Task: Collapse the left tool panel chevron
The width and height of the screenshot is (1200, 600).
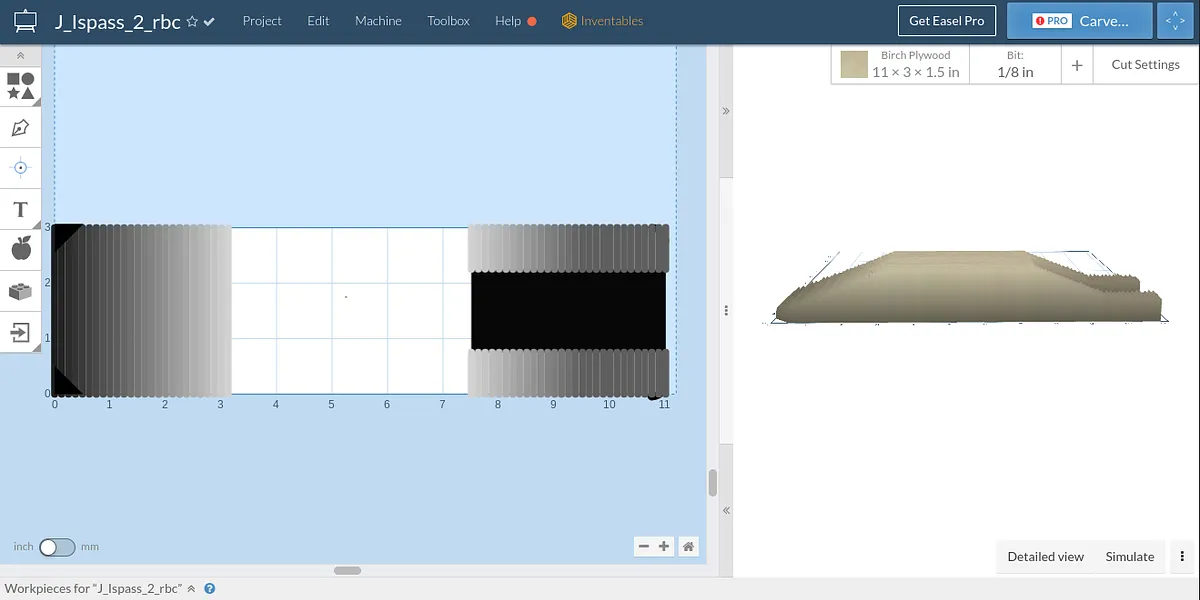Action: click(x=20, y=56)
